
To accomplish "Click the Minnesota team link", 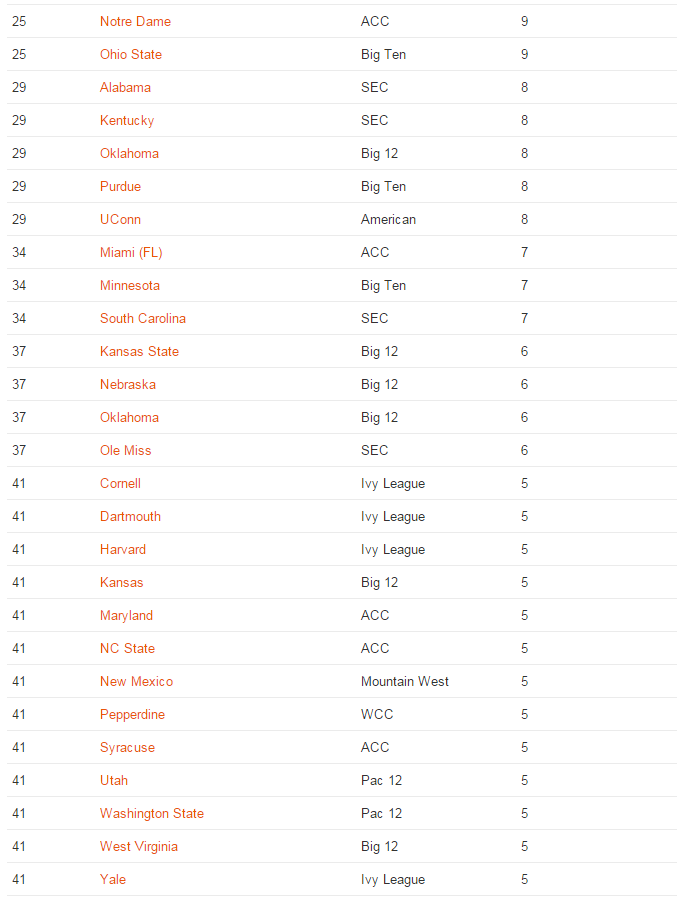I will [x=130, y=285].
